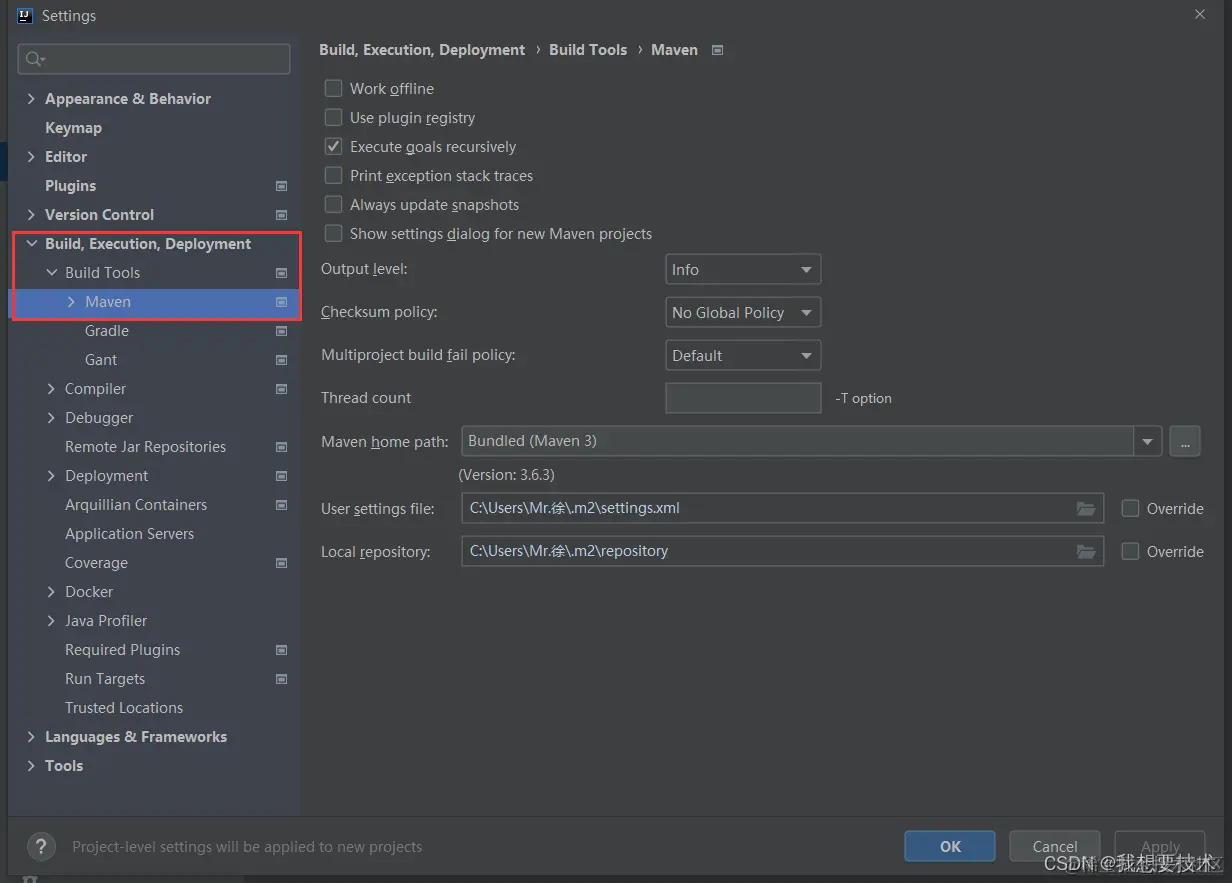This screenshot has height=883, width=1232.
Task: Select Gant in Build Tools
Action: [x=101, y=360]
